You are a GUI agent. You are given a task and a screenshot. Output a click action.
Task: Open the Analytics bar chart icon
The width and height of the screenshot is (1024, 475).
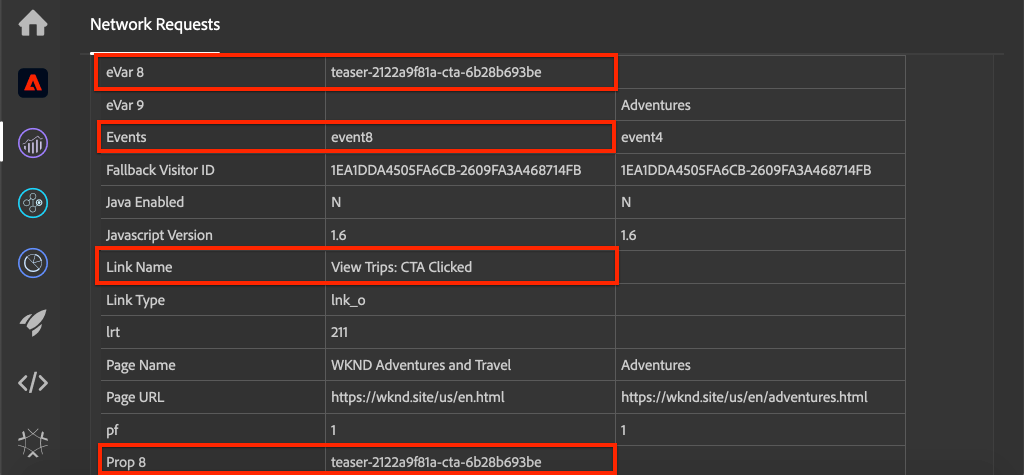[33, 142]
